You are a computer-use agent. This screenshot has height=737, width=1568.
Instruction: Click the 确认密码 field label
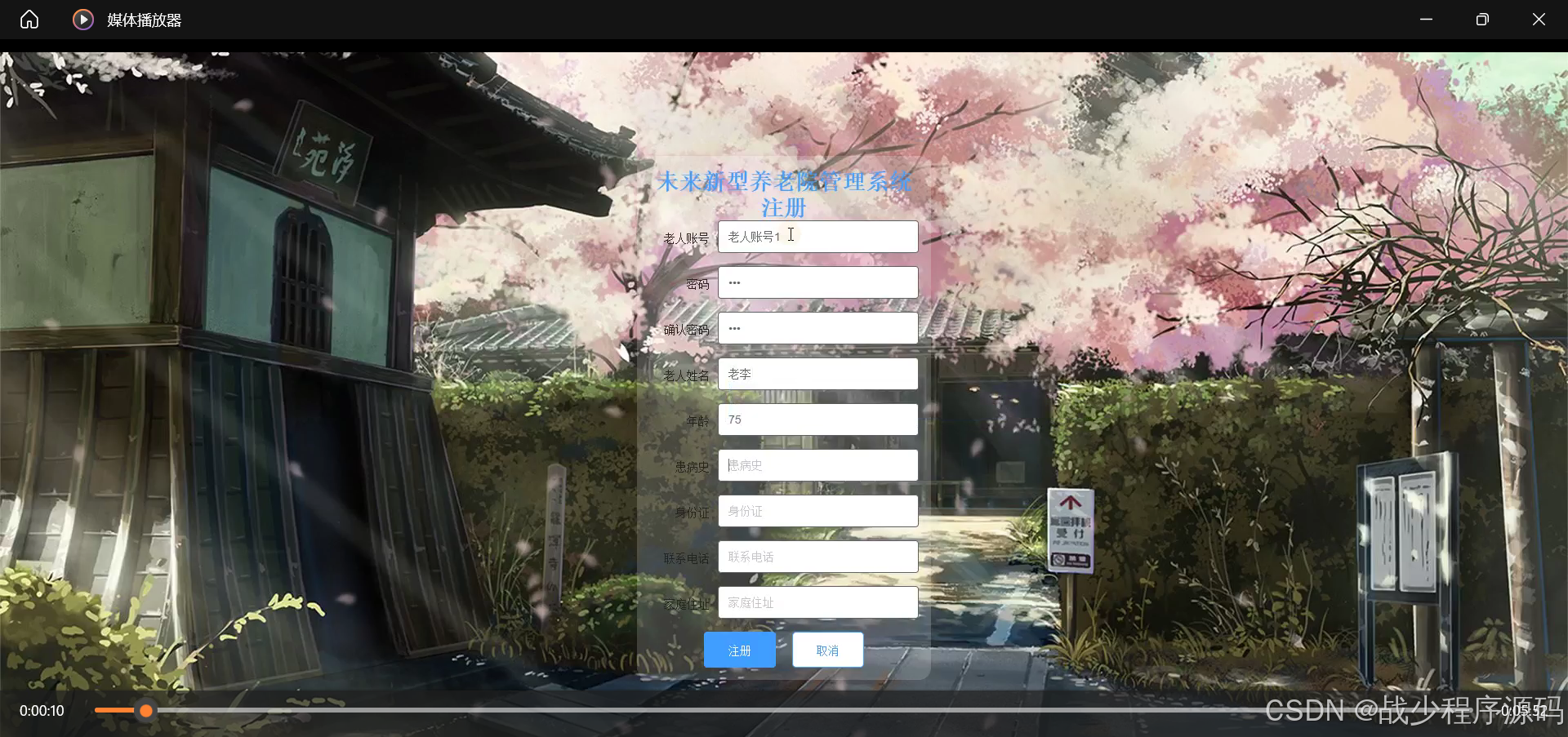click(686, 330)
